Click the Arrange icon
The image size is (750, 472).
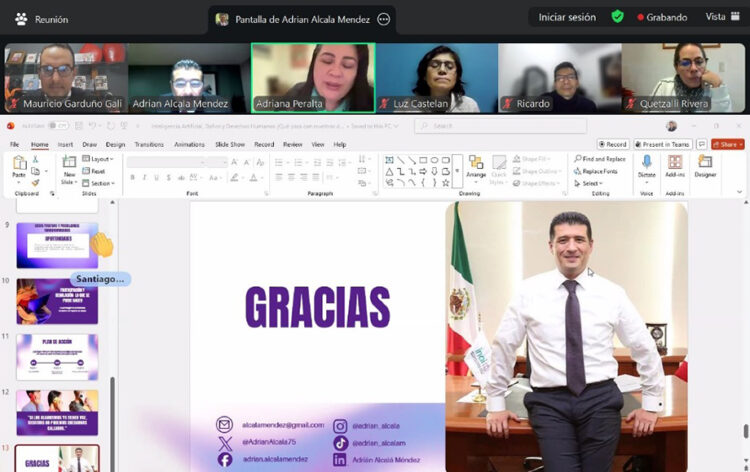pos(476,162)
